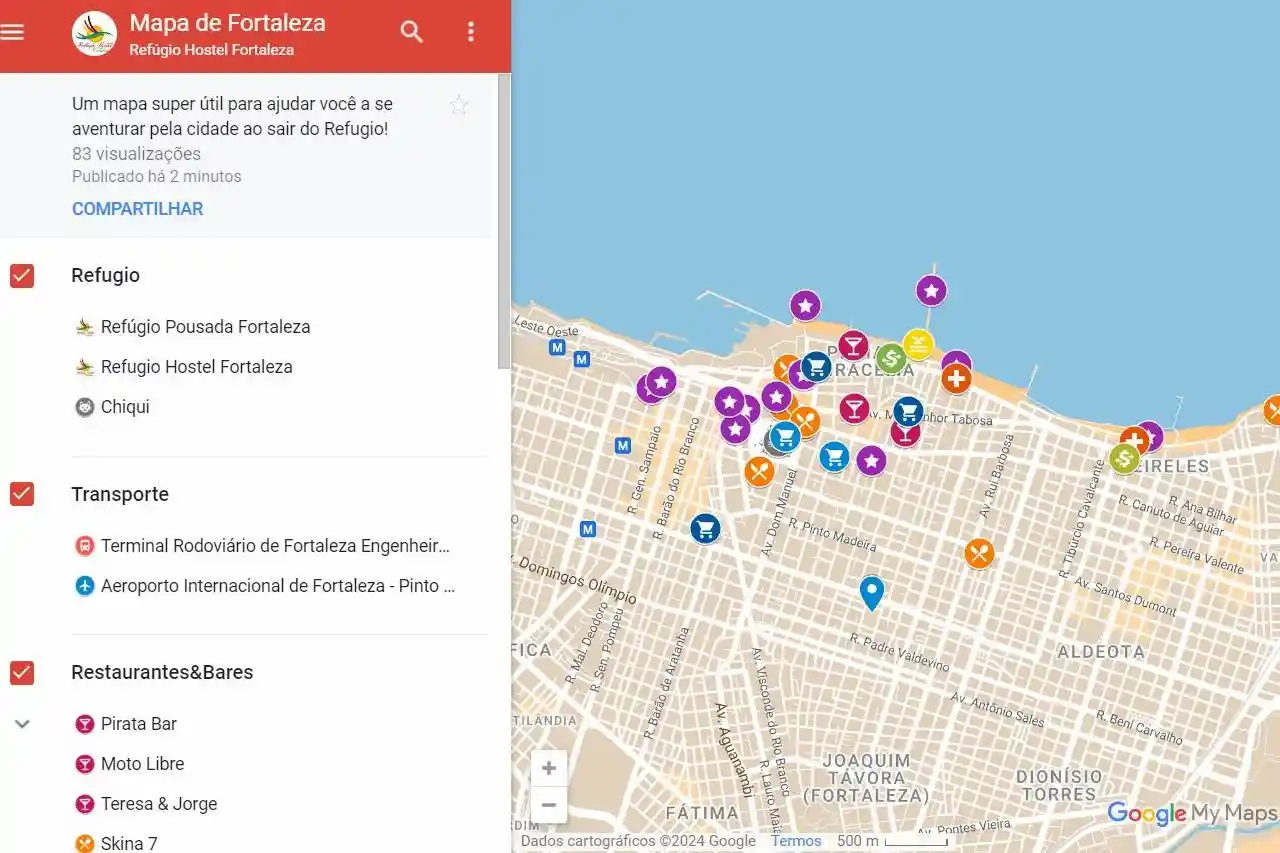This screenshot has width=1280, height=853.
Task: Click the orange medical plus marker near Iracema
Action: click(x=957, y=379)
